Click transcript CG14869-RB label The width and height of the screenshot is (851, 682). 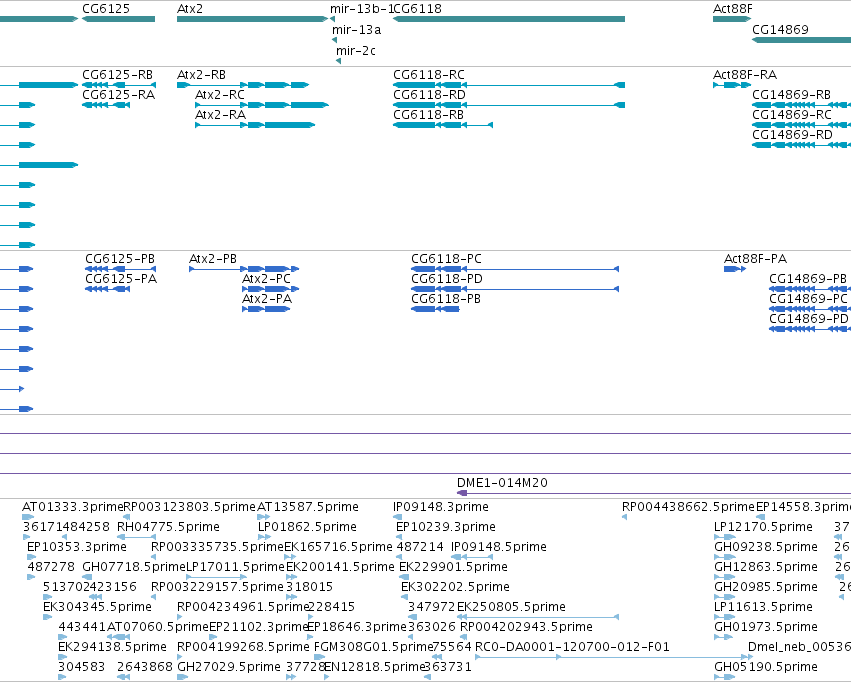(x=791, y=94)
